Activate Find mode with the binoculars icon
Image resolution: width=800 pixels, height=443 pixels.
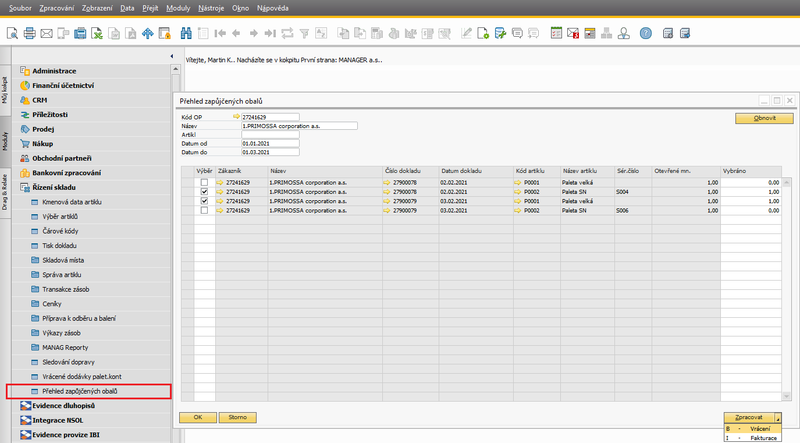click(186, 34)
